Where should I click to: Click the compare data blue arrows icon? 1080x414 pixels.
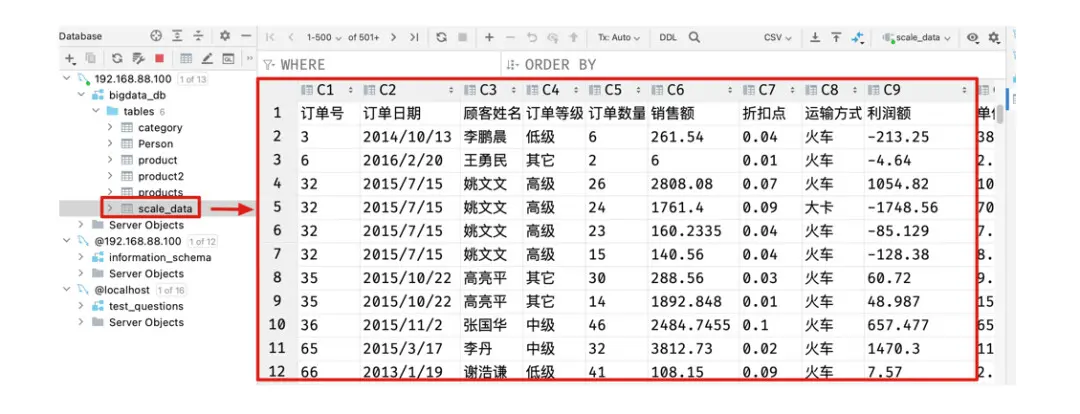(x=857, y=38)
